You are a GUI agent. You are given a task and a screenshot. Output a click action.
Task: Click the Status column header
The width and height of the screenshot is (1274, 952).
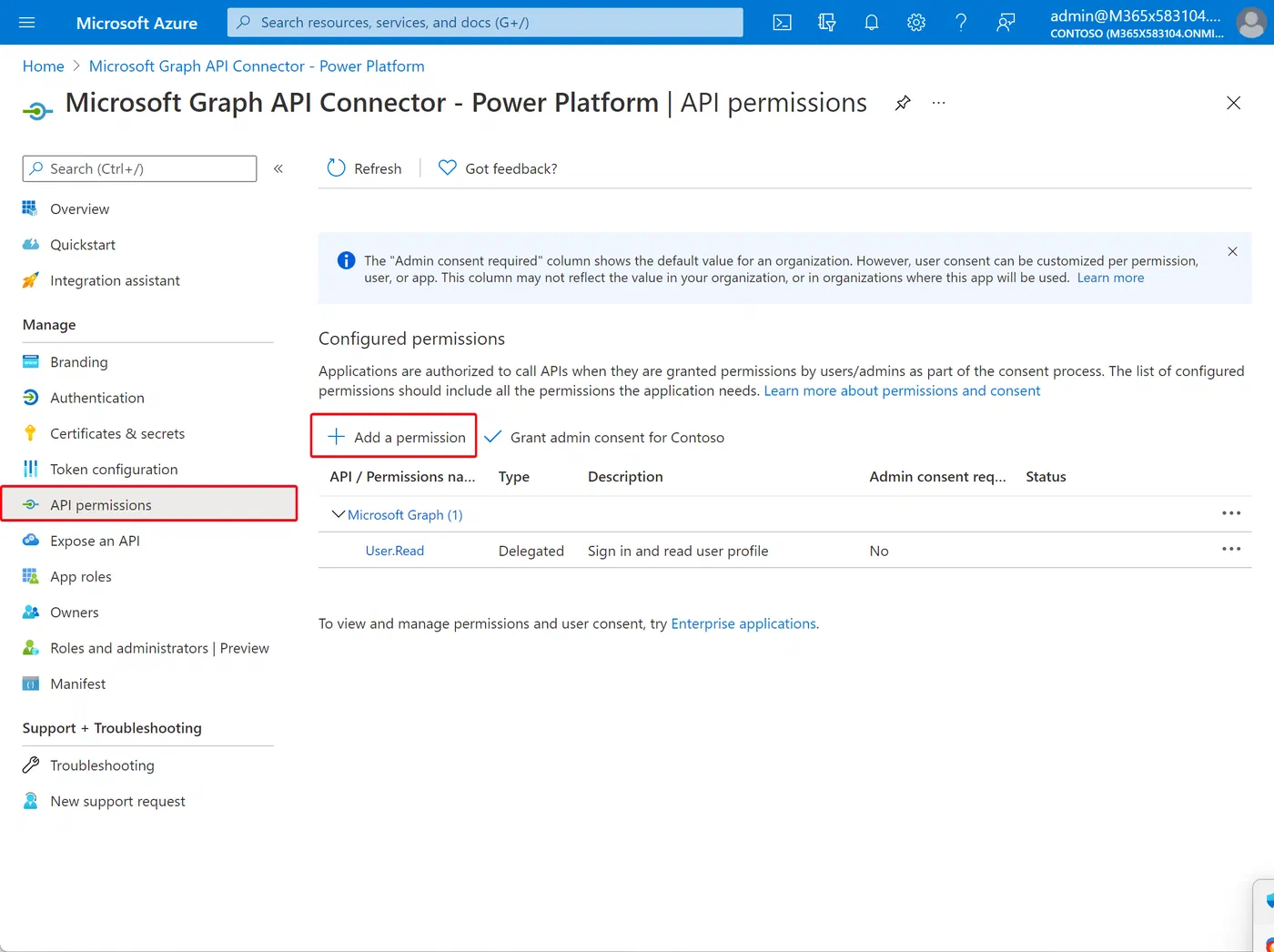coord(1046,477)
